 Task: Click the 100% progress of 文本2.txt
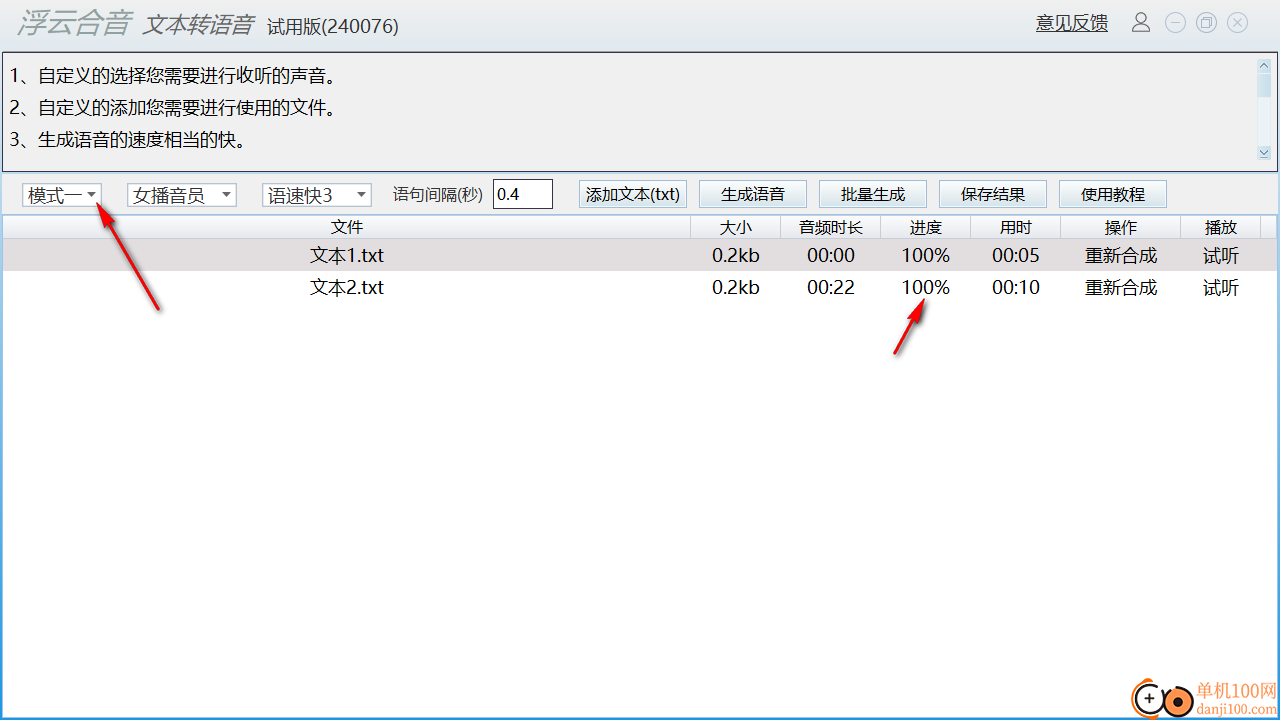[926, 288]
